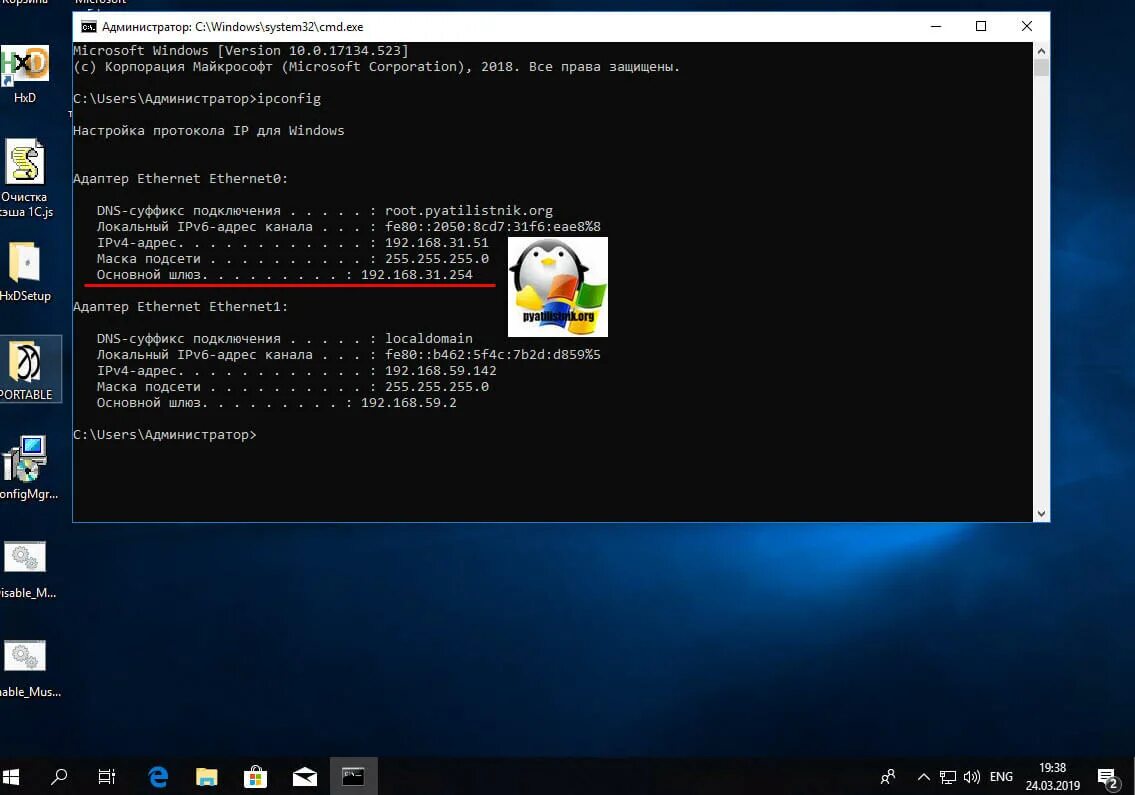Show hidden tray icons chevron
The height and width of the screenshot is (795, 1135).
[x=924, y=777]
